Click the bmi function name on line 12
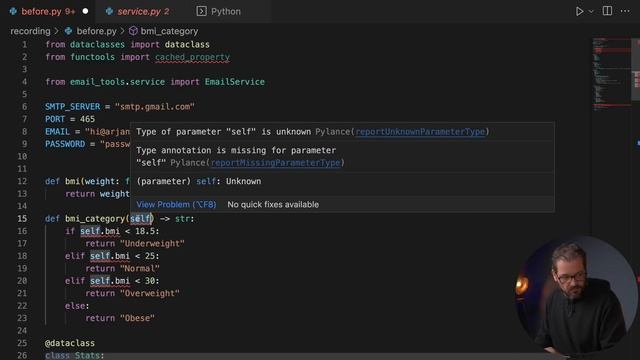 72,181
